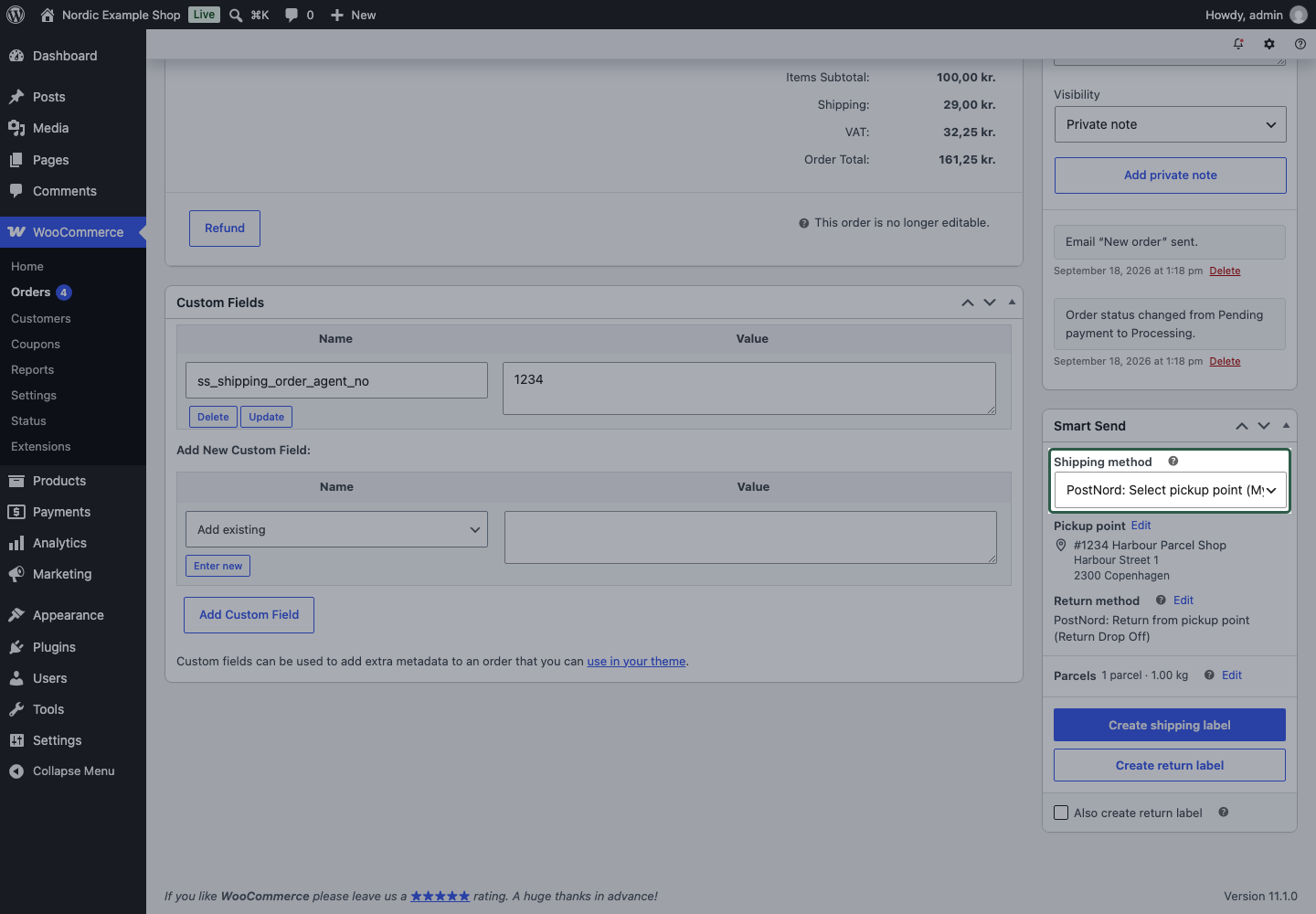
Task: Click the Create shipping label button
Action: pos(1170,725)
